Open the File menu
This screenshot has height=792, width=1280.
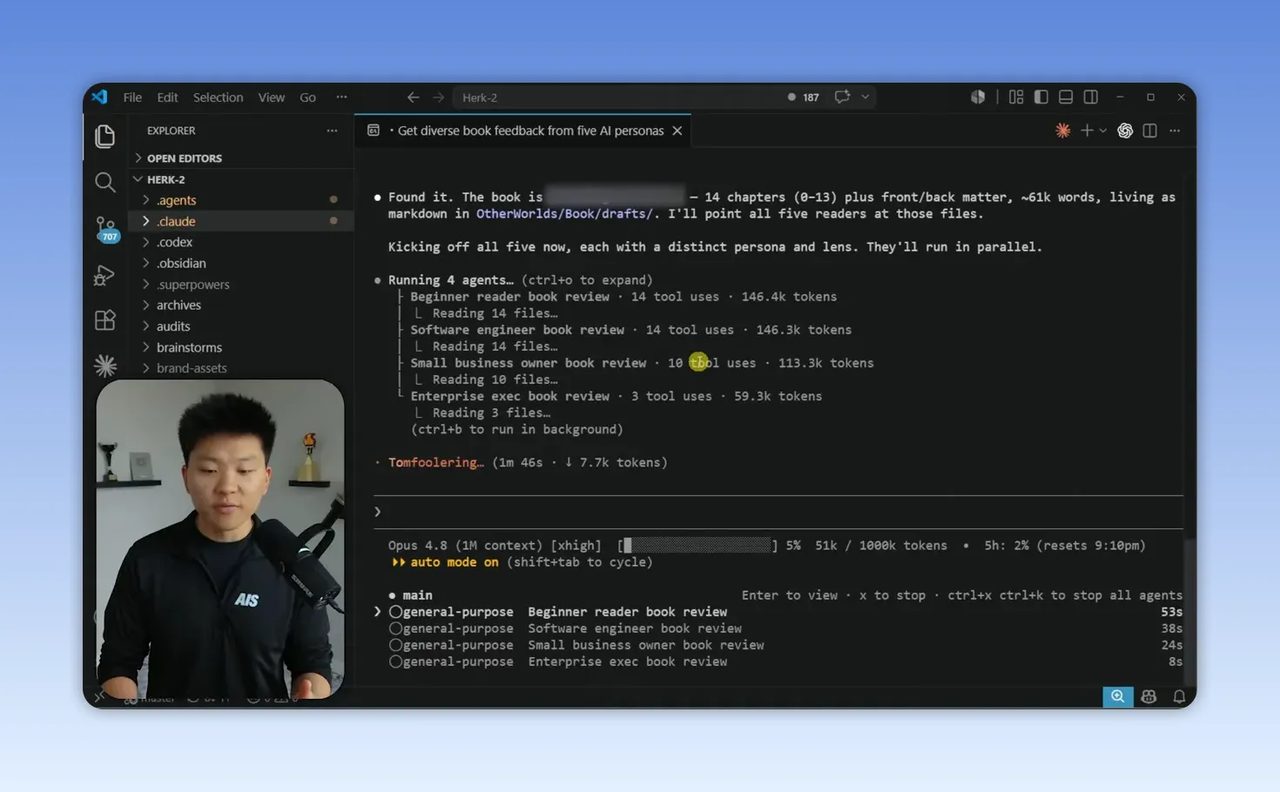[x=132, y=97]
